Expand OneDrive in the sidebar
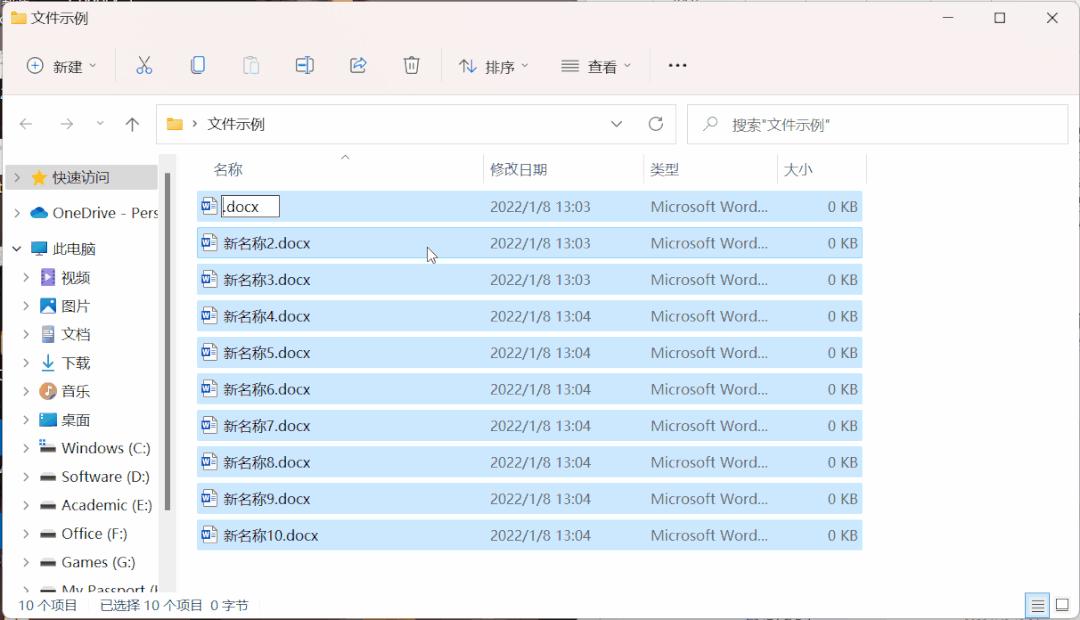This screenshot has height=620, width=1080. pos(18,213)
